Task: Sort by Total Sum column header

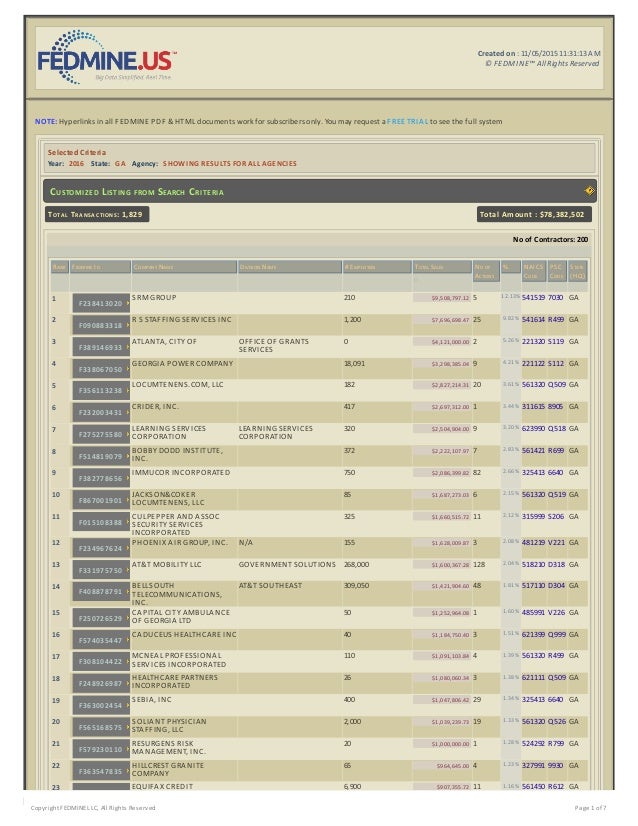Action: (441, 267)
